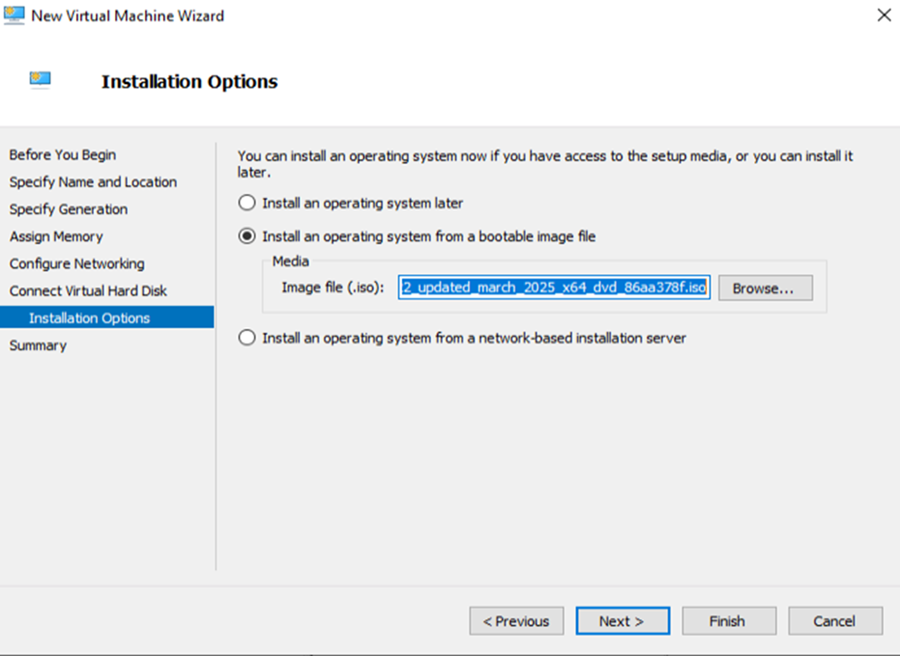This screenshot has width=900, height=656.
Task: Go to the Before You Begin step
Action: coord(62,155)
